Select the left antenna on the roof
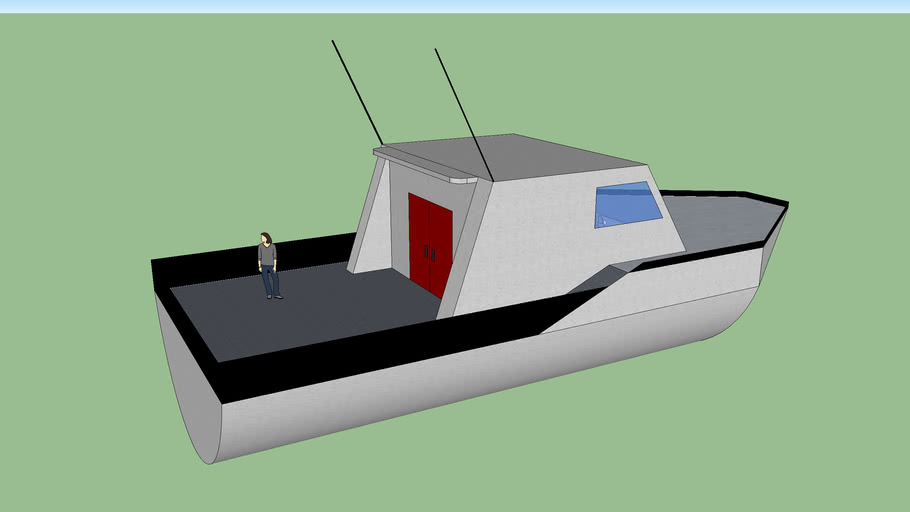Screen dimensions: 910x512 click(x=356, y=92)
